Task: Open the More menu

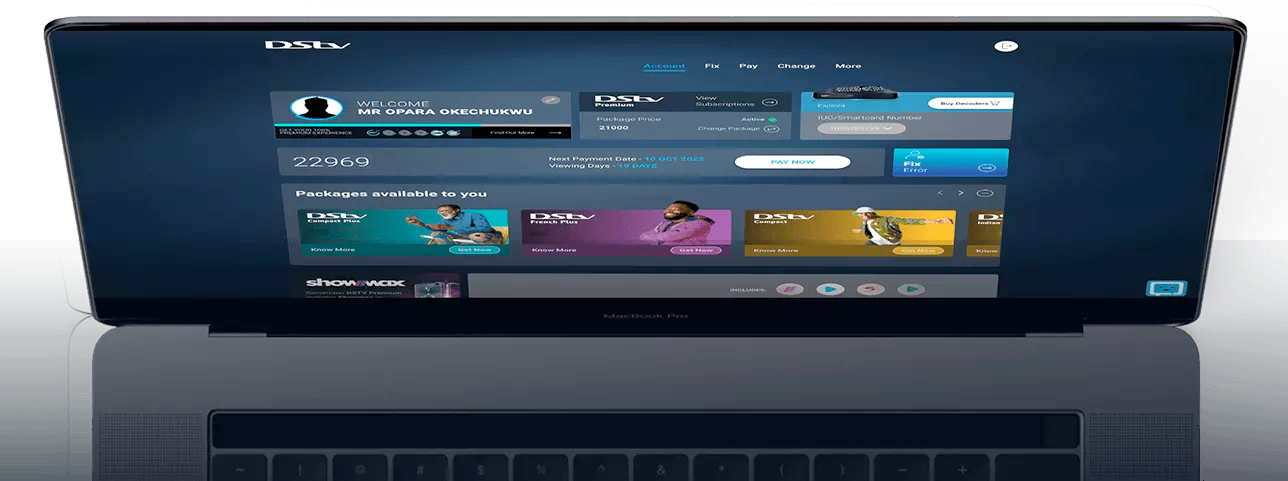Action: 848,66
